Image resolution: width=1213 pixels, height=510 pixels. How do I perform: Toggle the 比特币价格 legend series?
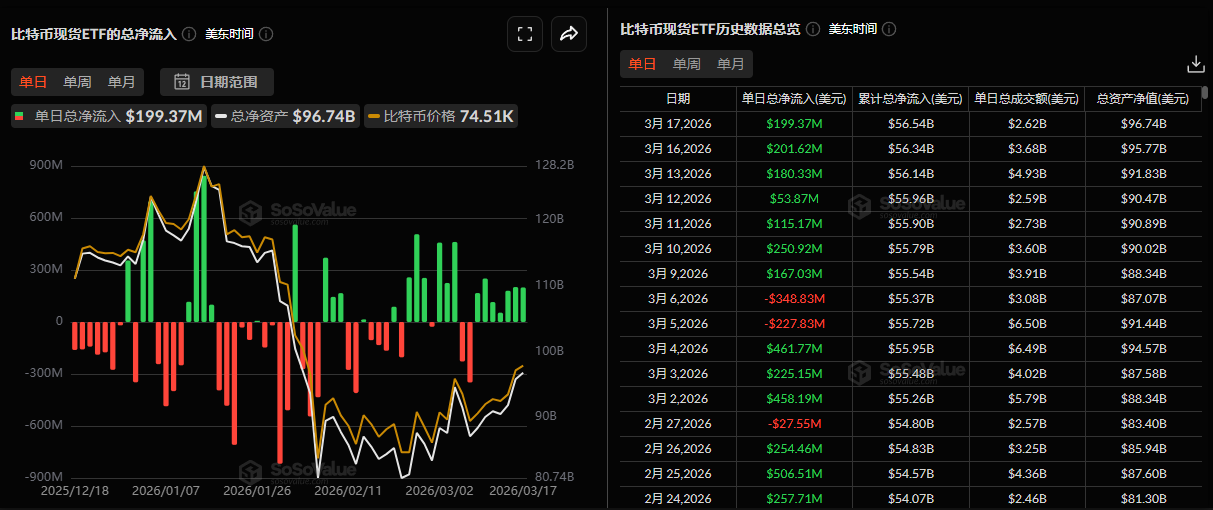[x=440, y=116]
